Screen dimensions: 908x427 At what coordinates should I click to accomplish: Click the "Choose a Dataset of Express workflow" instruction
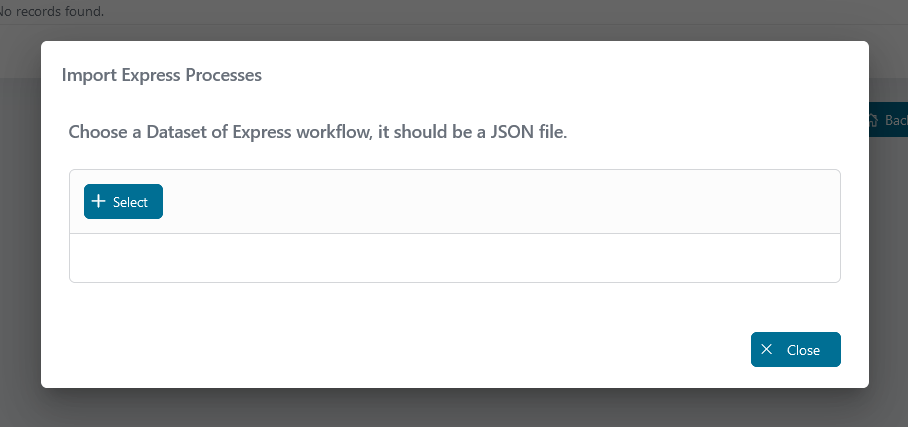[219, 132]
